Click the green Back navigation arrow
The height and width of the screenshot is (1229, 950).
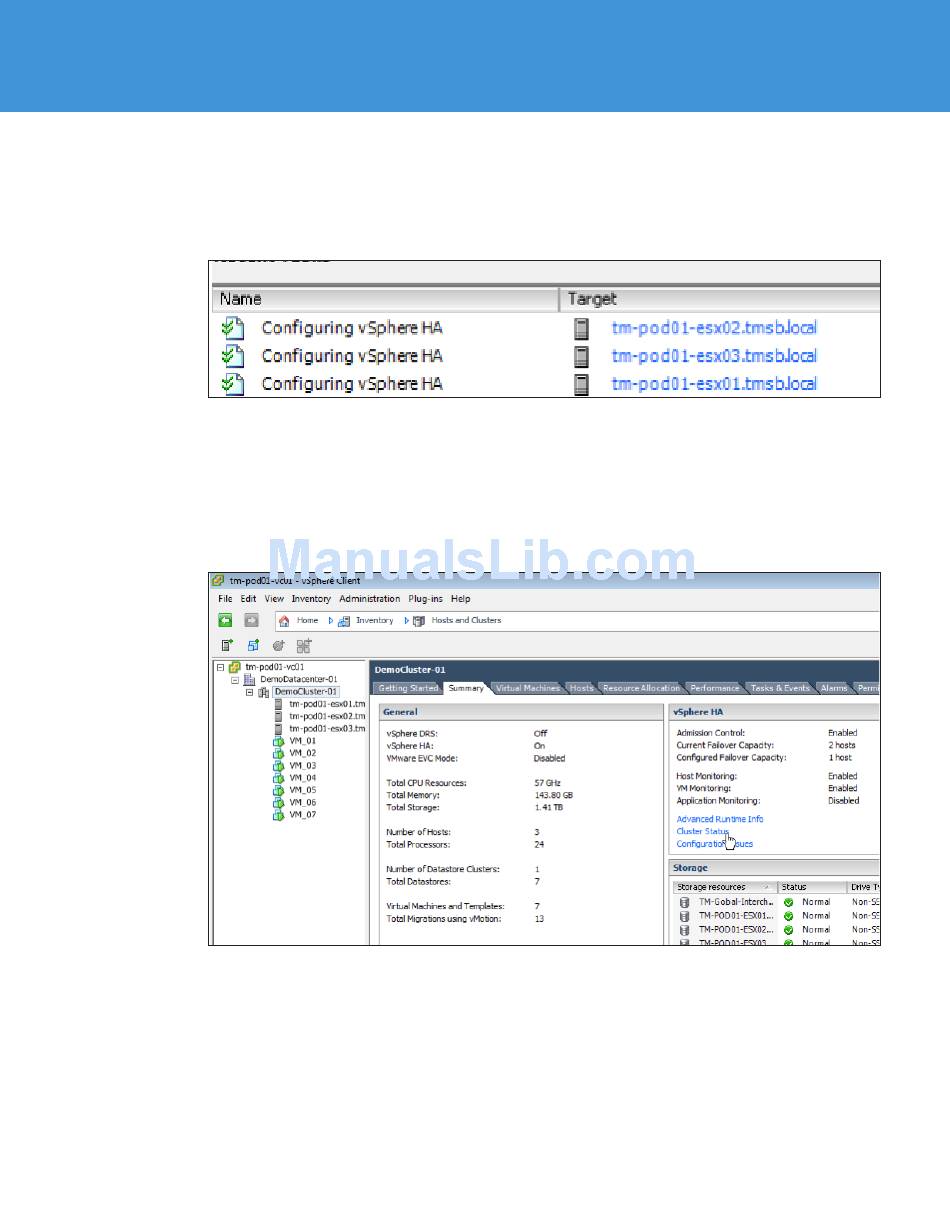(226, 620)
